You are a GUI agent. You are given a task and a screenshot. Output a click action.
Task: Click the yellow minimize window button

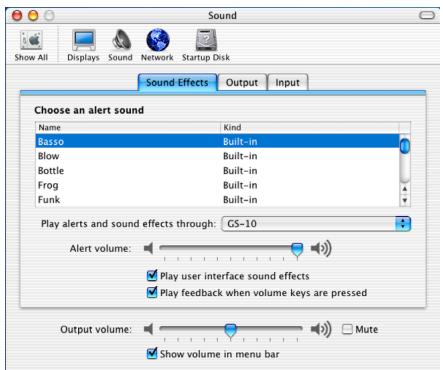click(x=33, y=16)
